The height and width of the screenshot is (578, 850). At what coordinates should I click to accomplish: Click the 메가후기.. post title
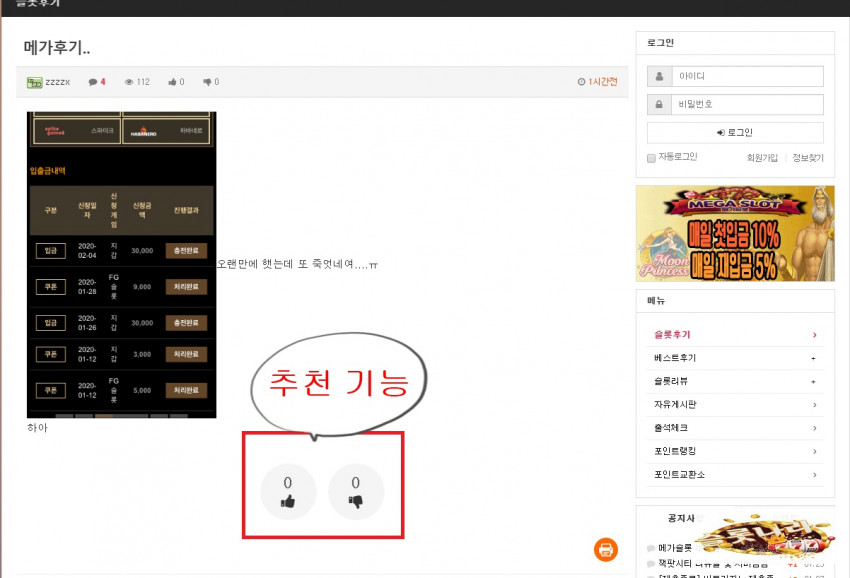(57, 48)
